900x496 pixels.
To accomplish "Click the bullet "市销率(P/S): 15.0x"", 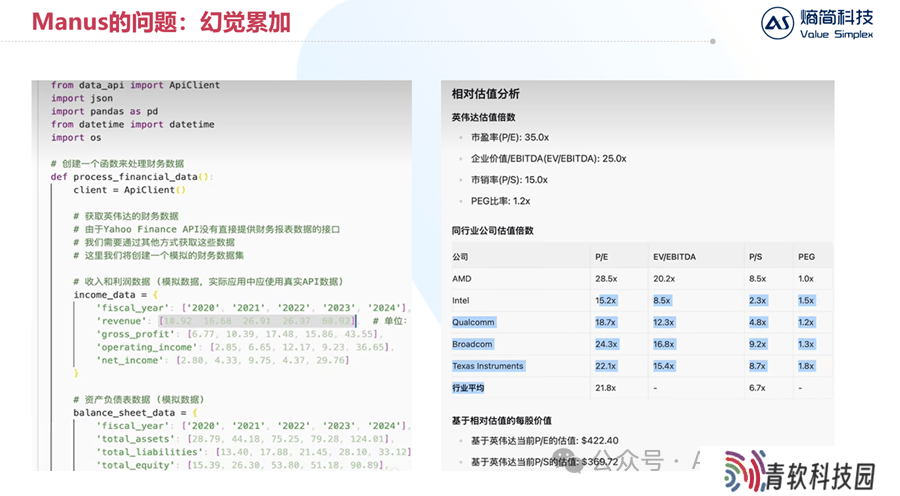I will pyautogui.click(x=509, y=180).
